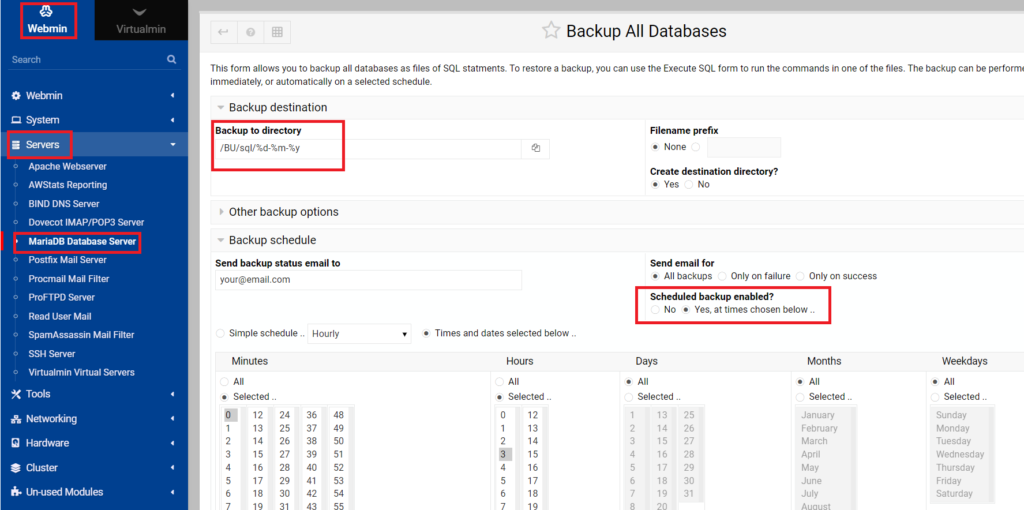
Task: Click the Backup to directory field
Action: tap(368, 148)
